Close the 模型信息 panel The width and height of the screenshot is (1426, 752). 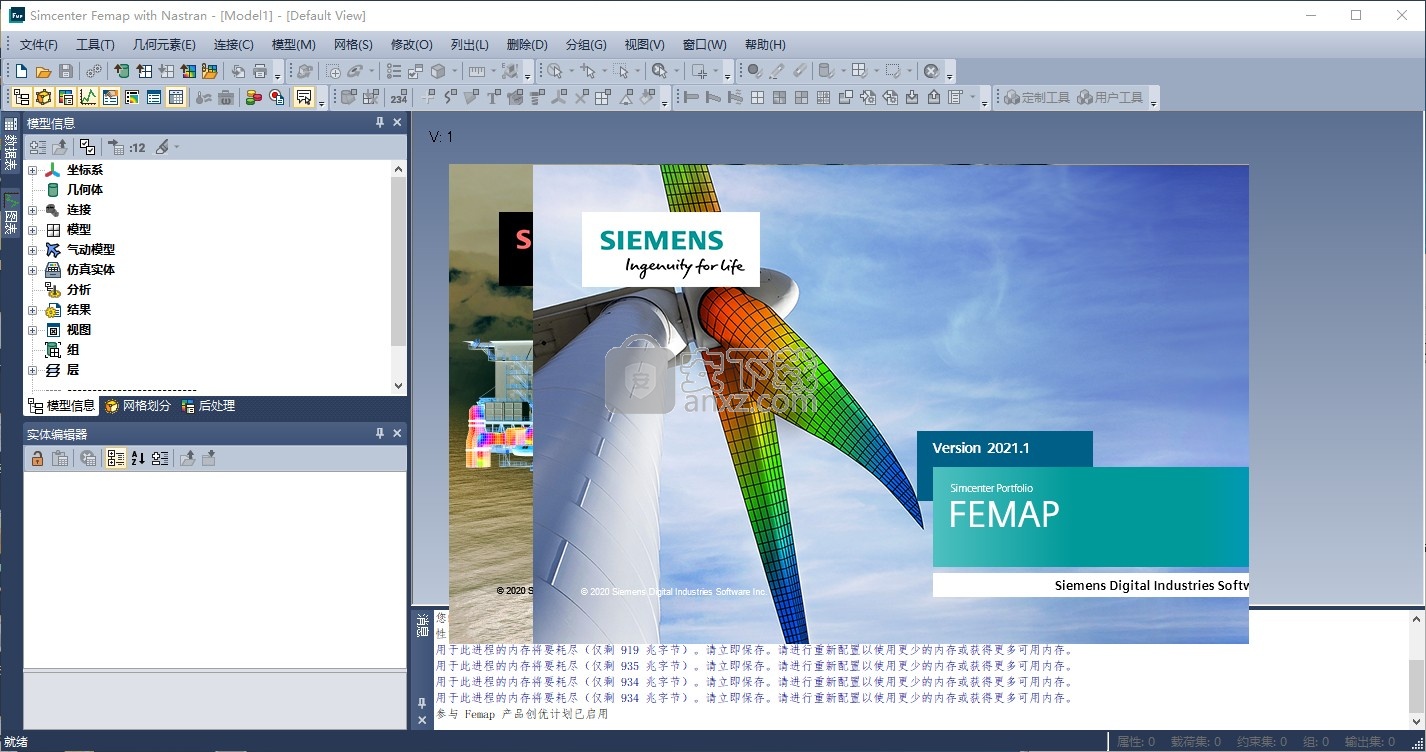[397, 123]
